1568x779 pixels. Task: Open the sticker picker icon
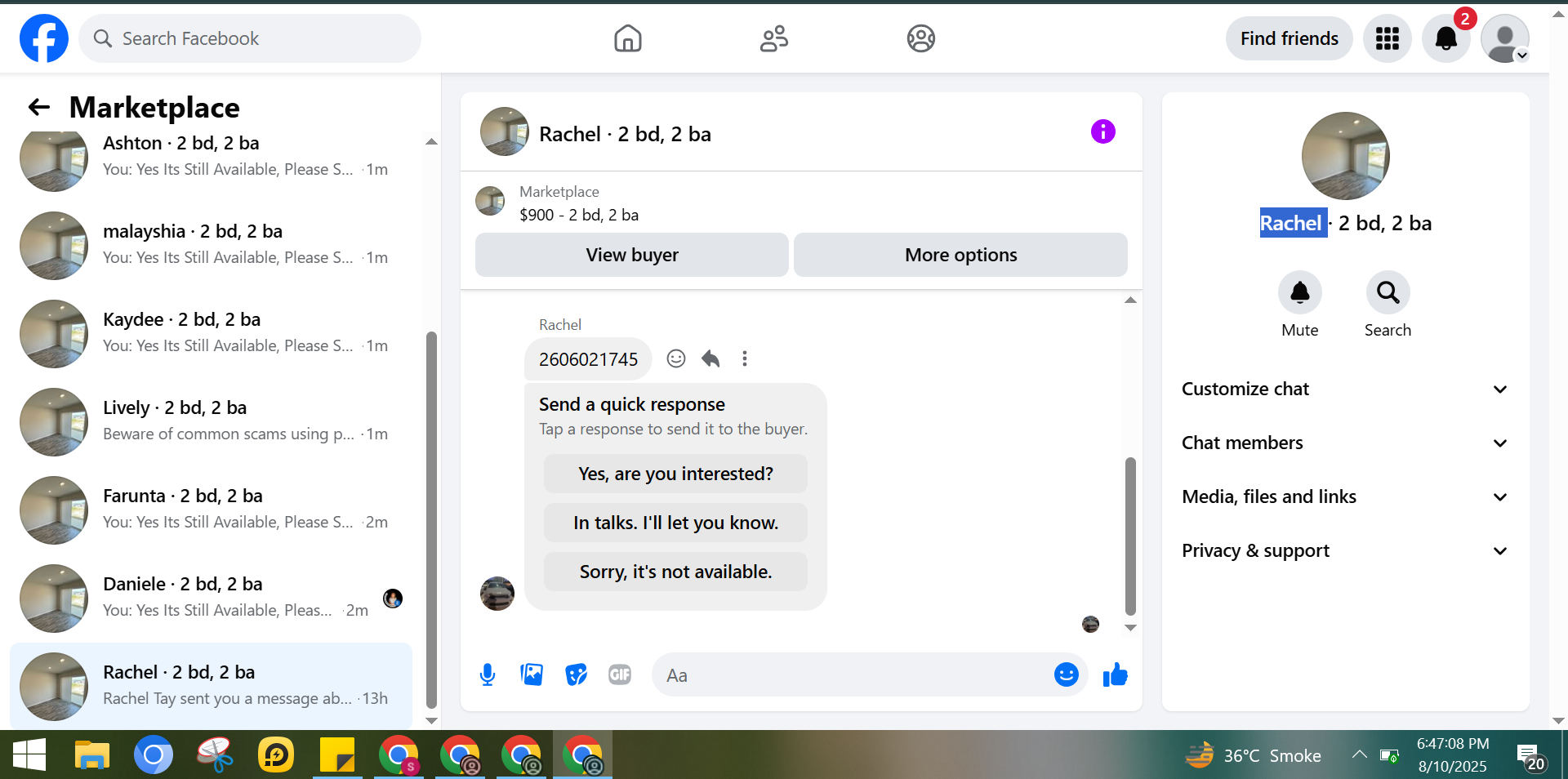click(576, 674)
